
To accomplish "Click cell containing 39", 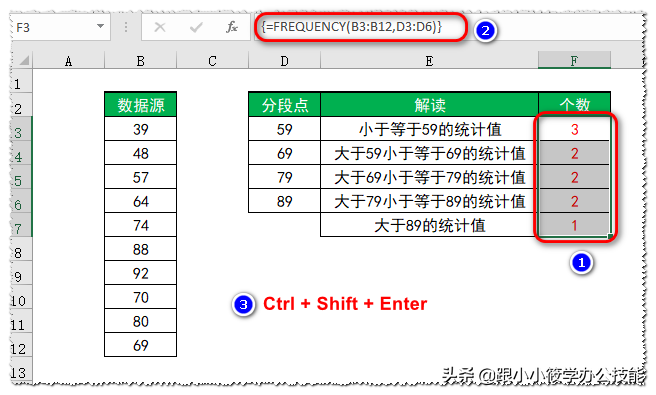I will pos(141,129).
